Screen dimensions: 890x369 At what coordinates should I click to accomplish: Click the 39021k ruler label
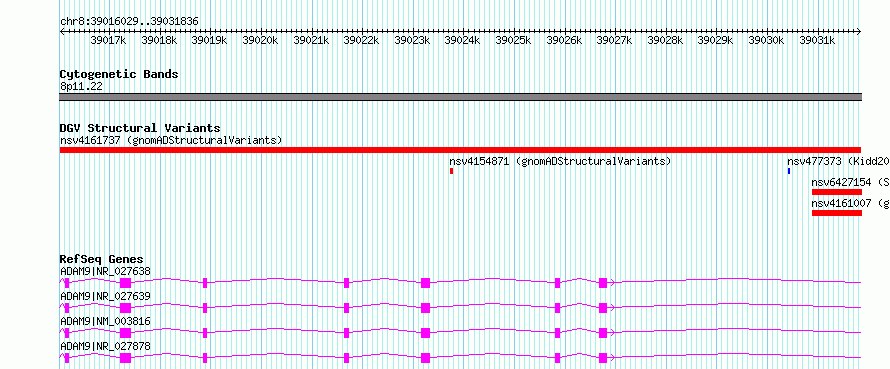coord(311,40)
